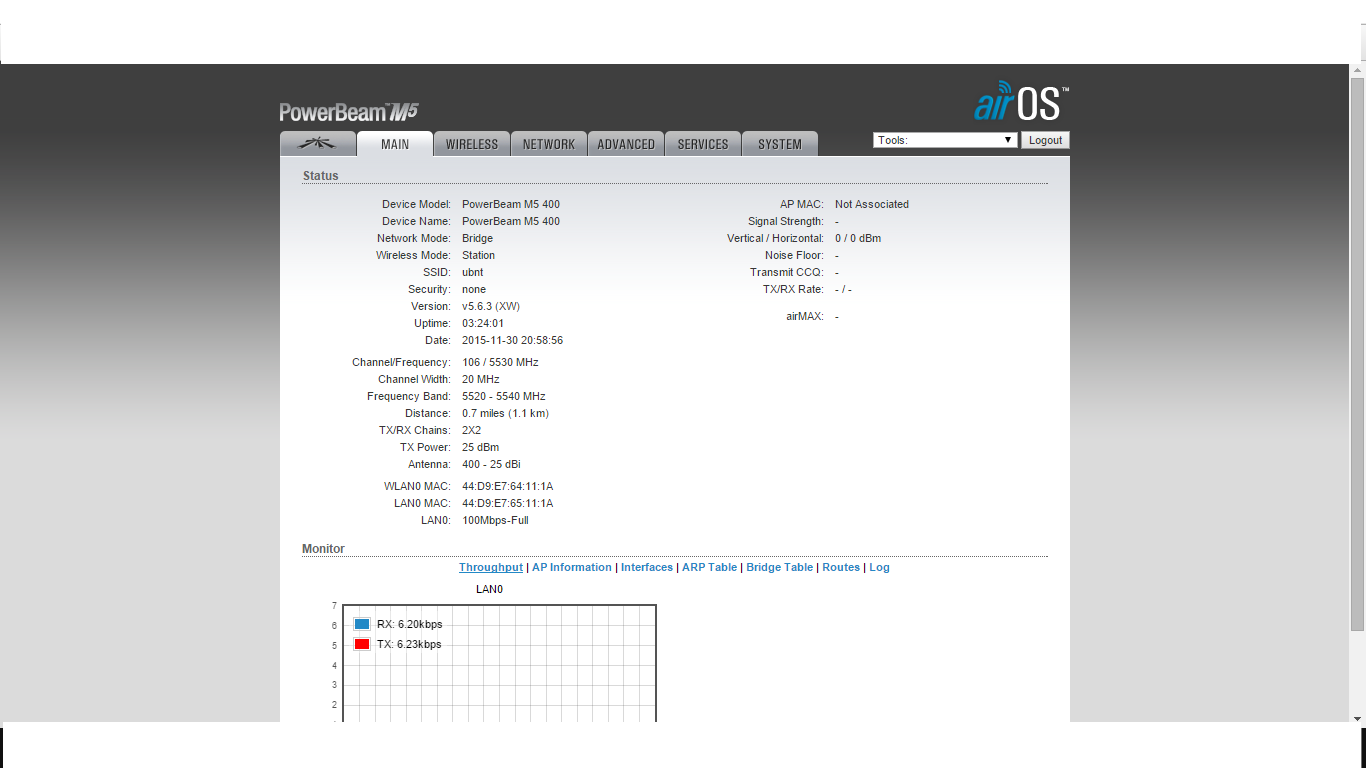The image size is (1366, 768).
Task: Click the vertical page scrollbar thumb
Action: (x=1357, y=354)
